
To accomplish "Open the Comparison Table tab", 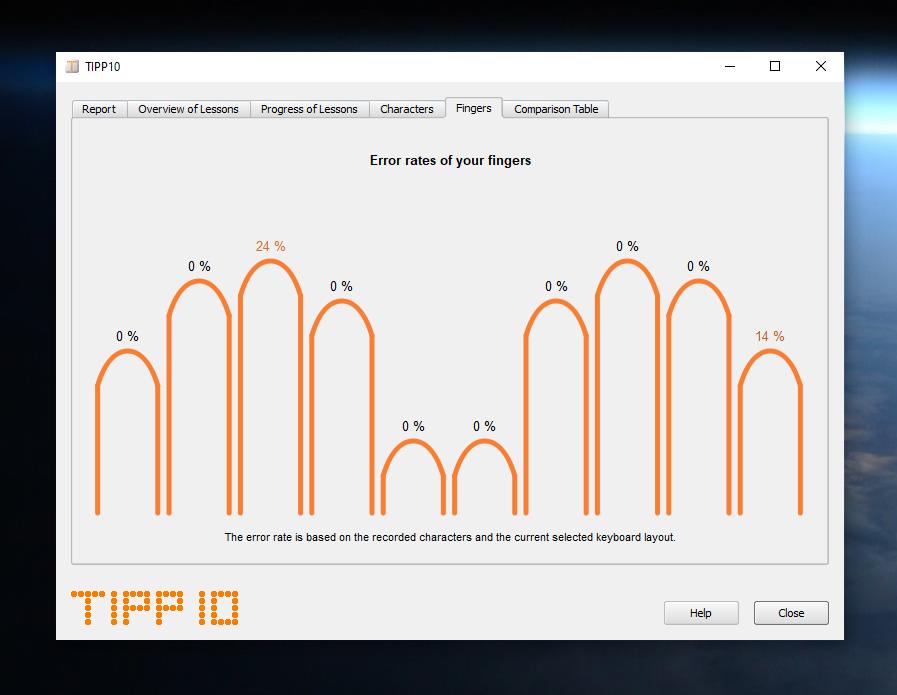I will (555, 109).
